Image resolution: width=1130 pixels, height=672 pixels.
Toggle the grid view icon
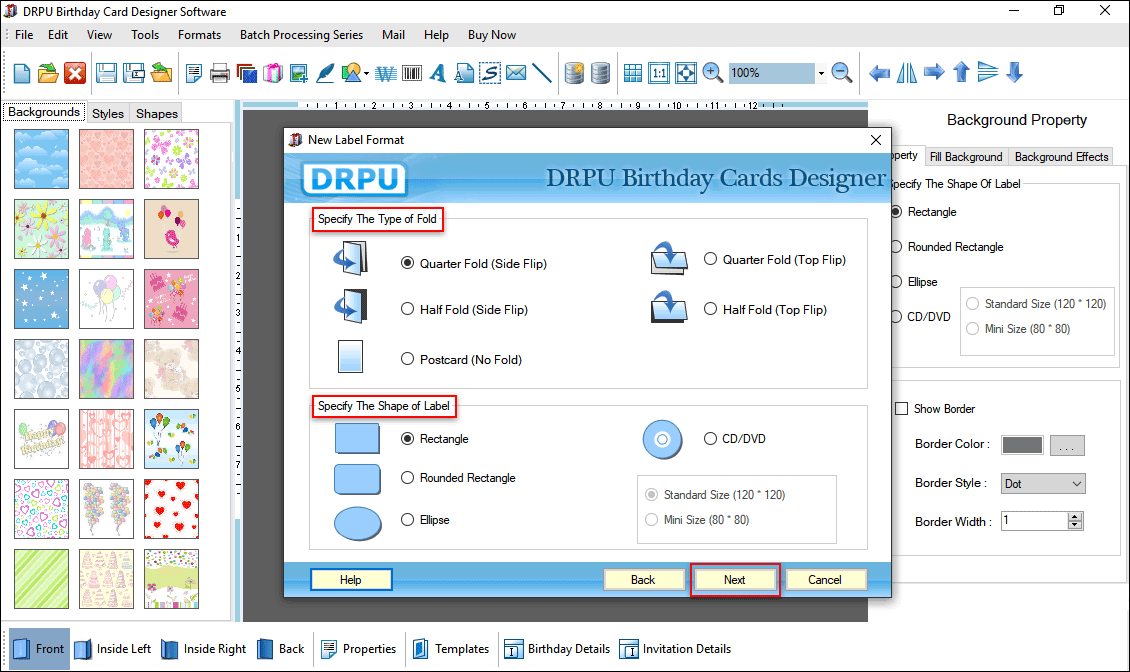point(633,73)
